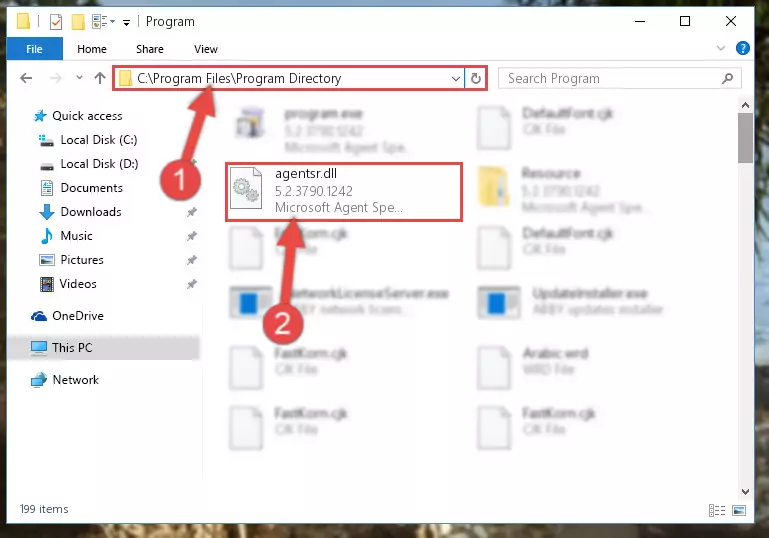This screenshot has height=538, width=769.
Task: Click the vertical scrollbar thumb
Action: 745,138
